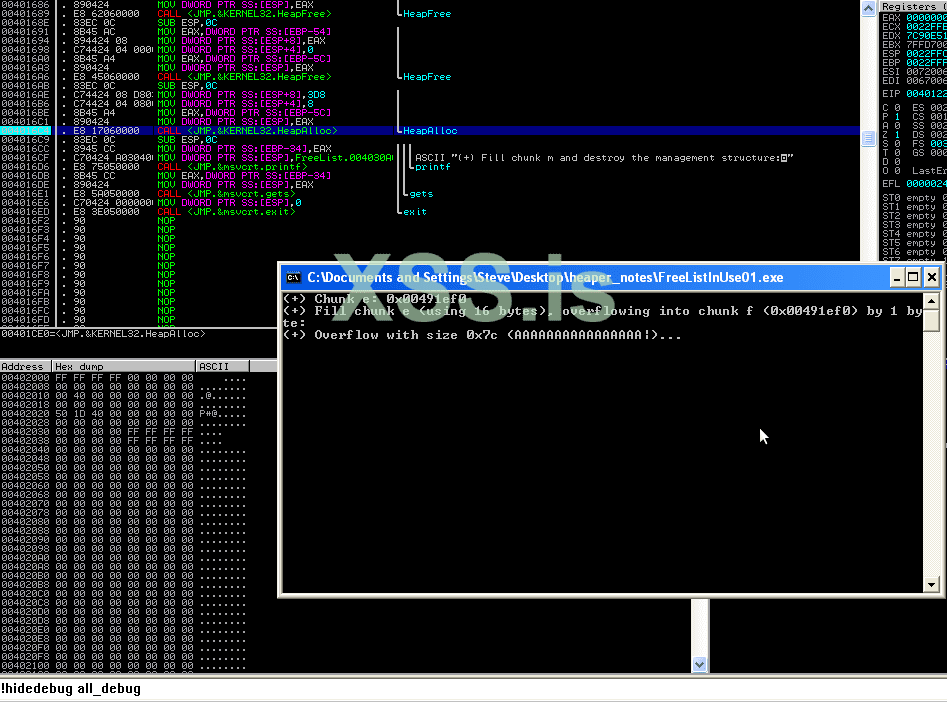947x702 pixels.
Task: Select the CALL msvcrt.printf instruction row
Action: pos(430,167)
